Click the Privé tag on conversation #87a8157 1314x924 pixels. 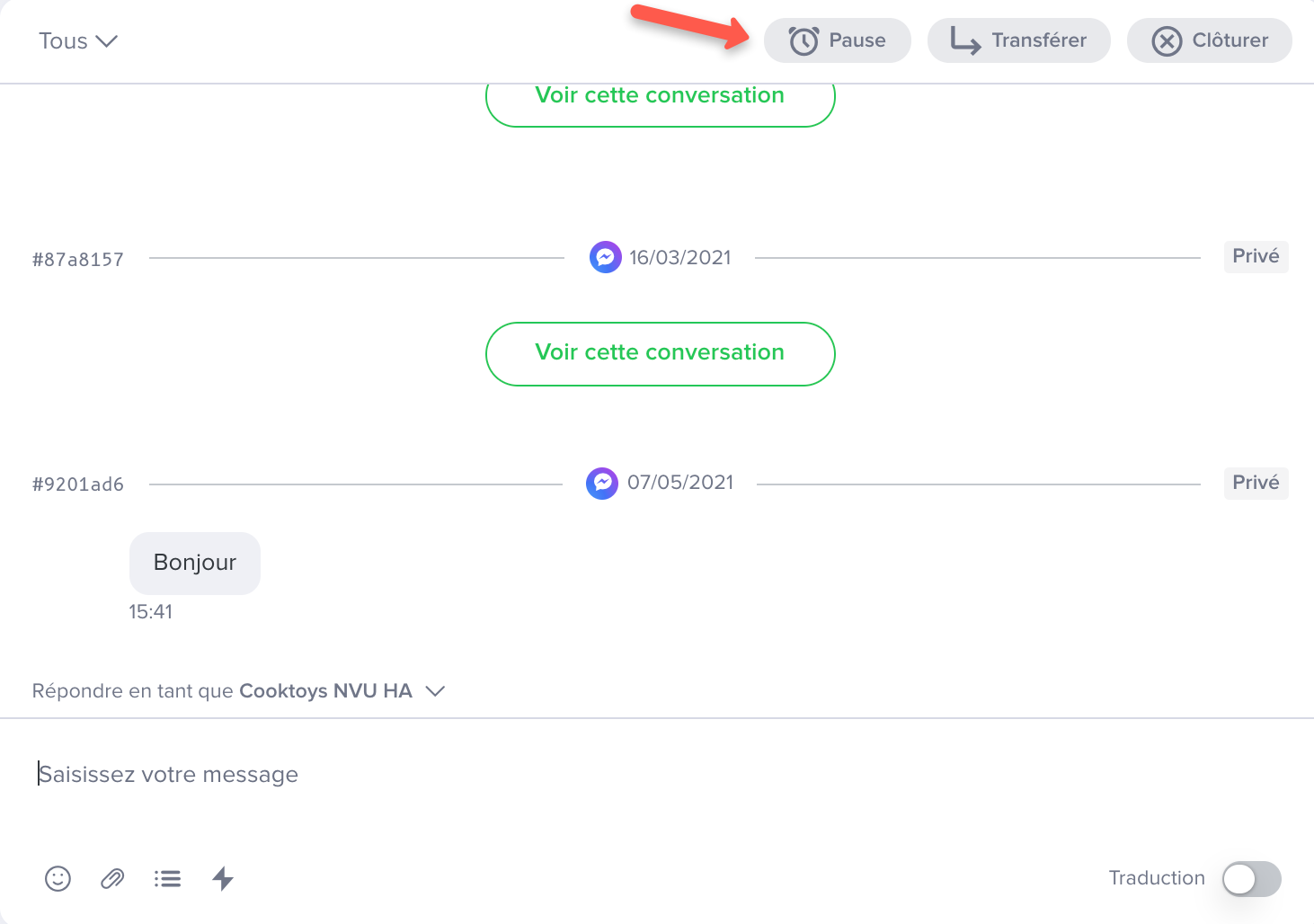(x=1256, y=256)
